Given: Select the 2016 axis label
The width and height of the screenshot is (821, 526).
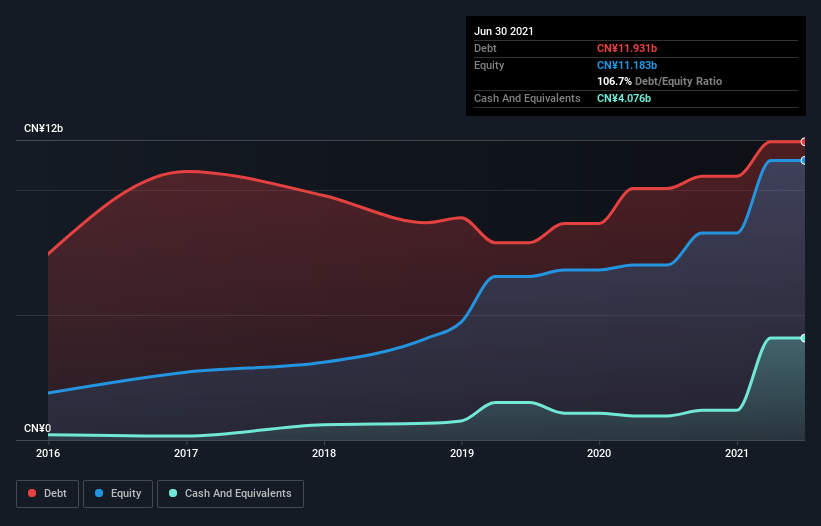Looking at the screenshot, I should pos(48,453).
